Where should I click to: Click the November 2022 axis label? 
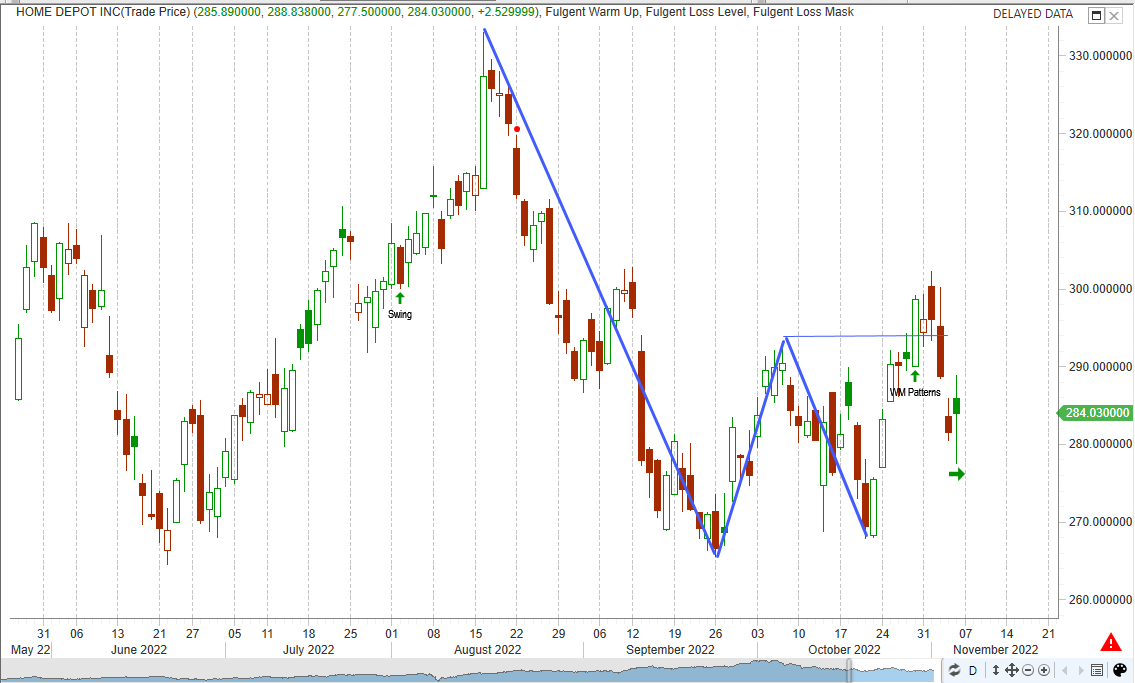(995, 650)
